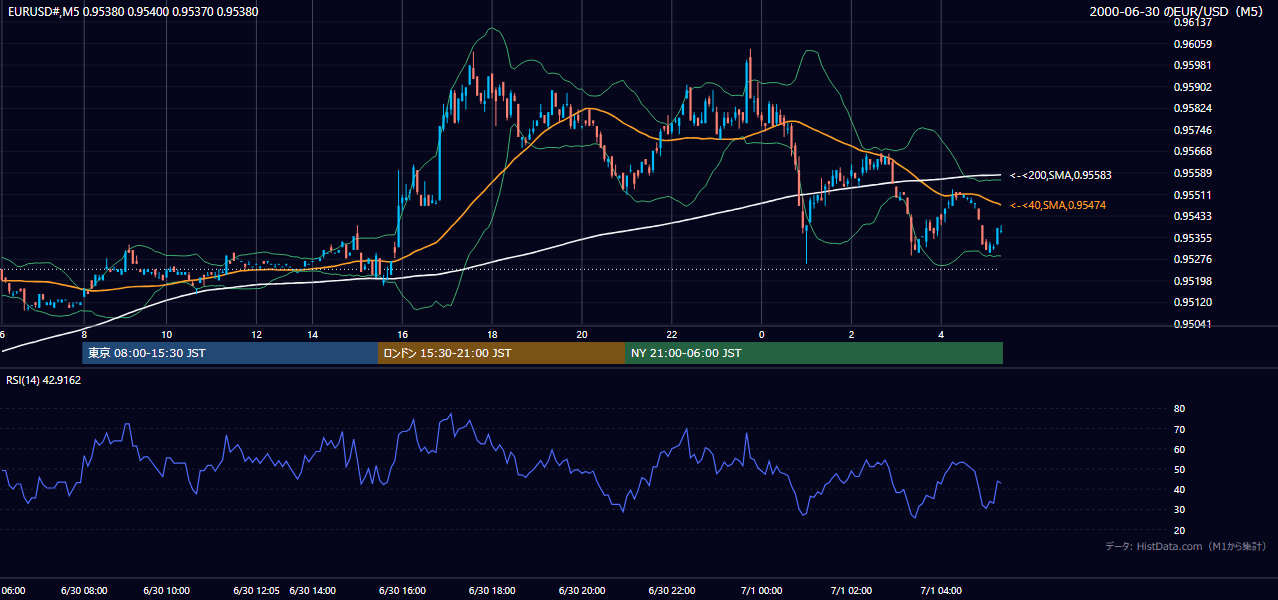Click price axis value 0.96059
1278x600 pixels.
(x=1192, y=44)
